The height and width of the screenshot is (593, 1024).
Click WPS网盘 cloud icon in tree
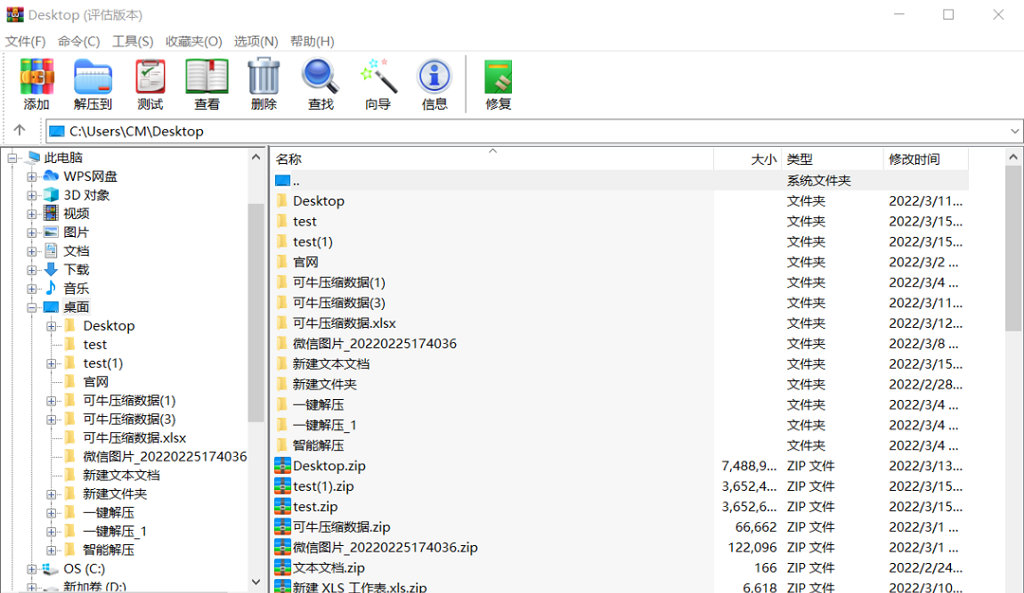pos(51,176)
